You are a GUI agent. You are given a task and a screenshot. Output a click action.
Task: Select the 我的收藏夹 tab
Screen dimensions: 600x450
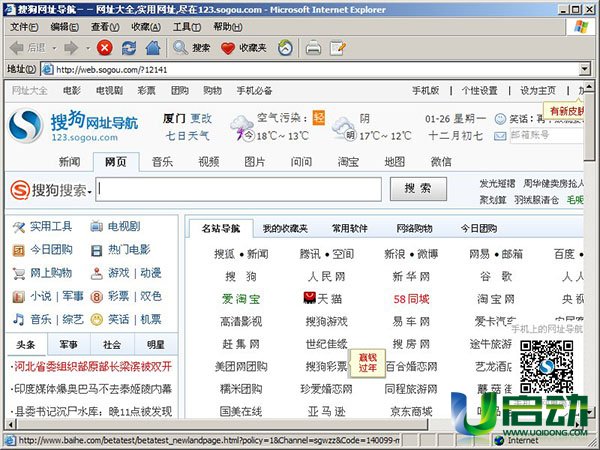click(x=285, y=229)
